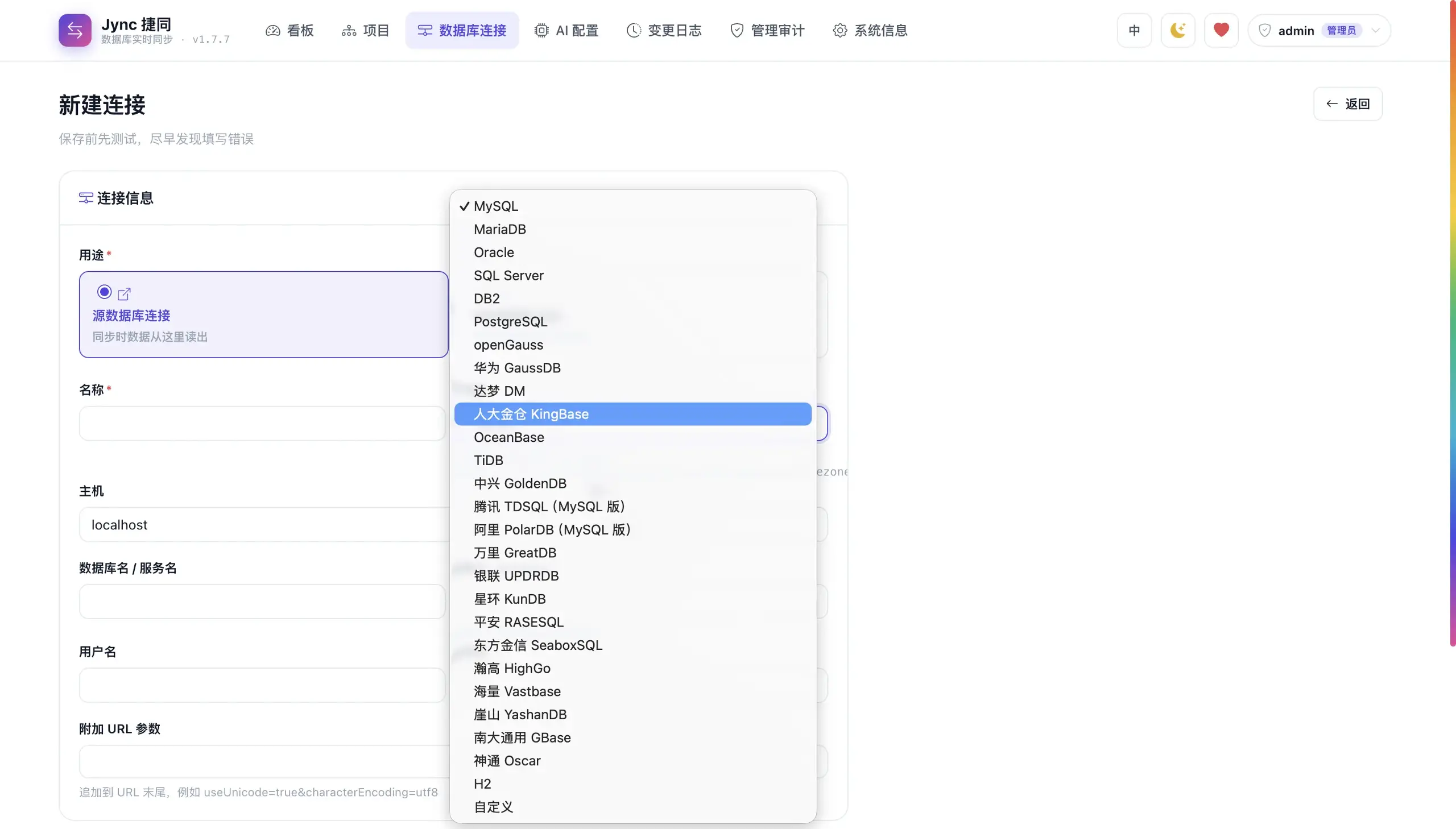
Task: Toggle dark mode moon icon
Action: click(x=1177, y=30)
